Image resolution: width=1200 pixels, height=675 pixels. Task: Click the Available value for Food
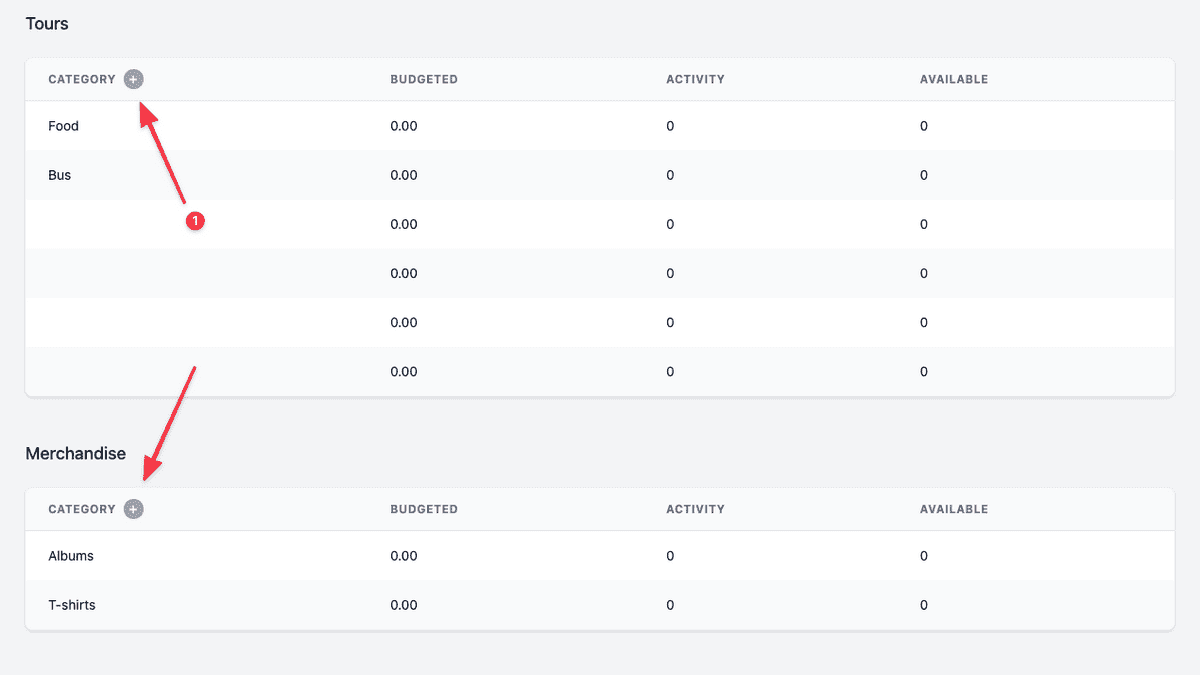click(924, 126)
